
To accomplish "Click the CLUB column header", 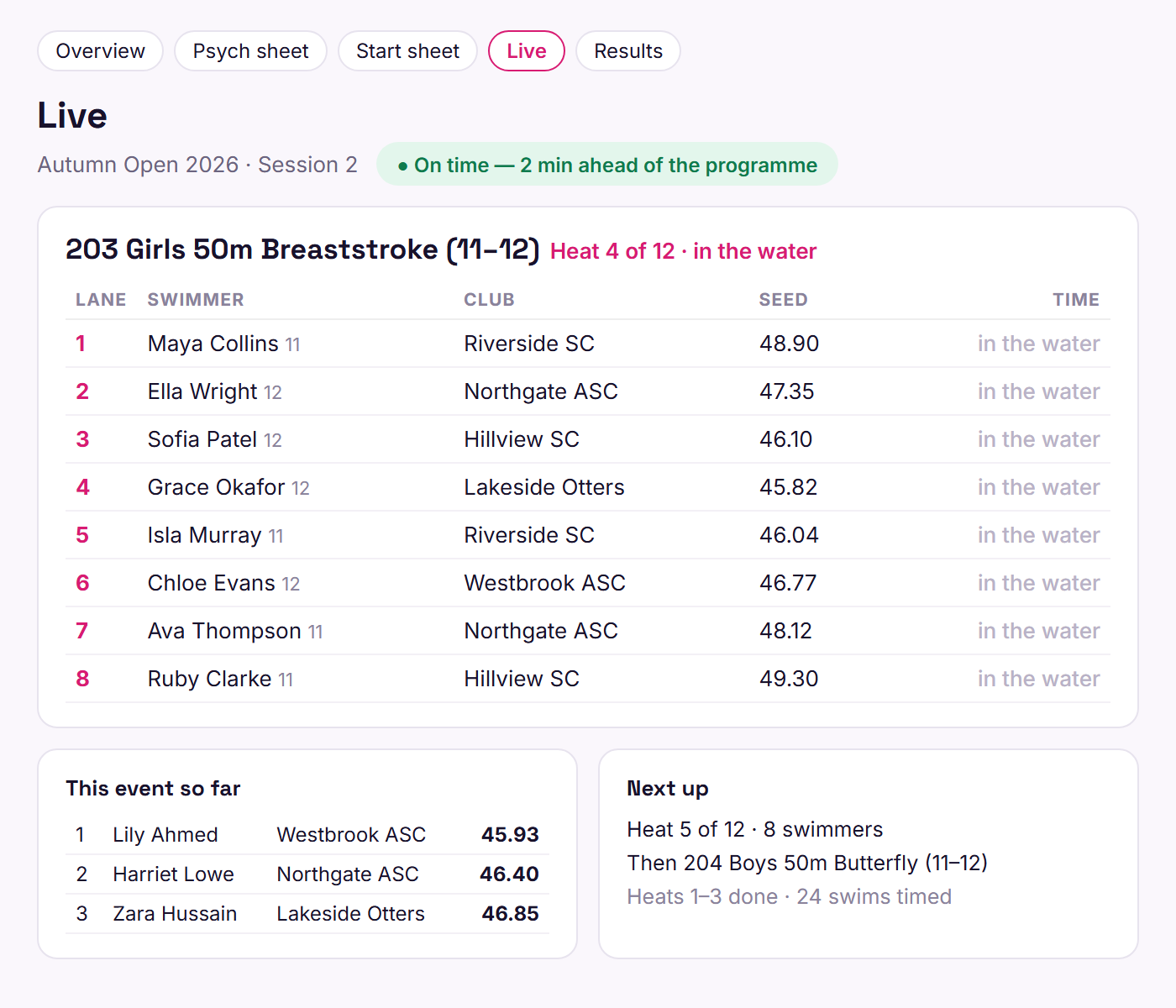I will 489,300.
